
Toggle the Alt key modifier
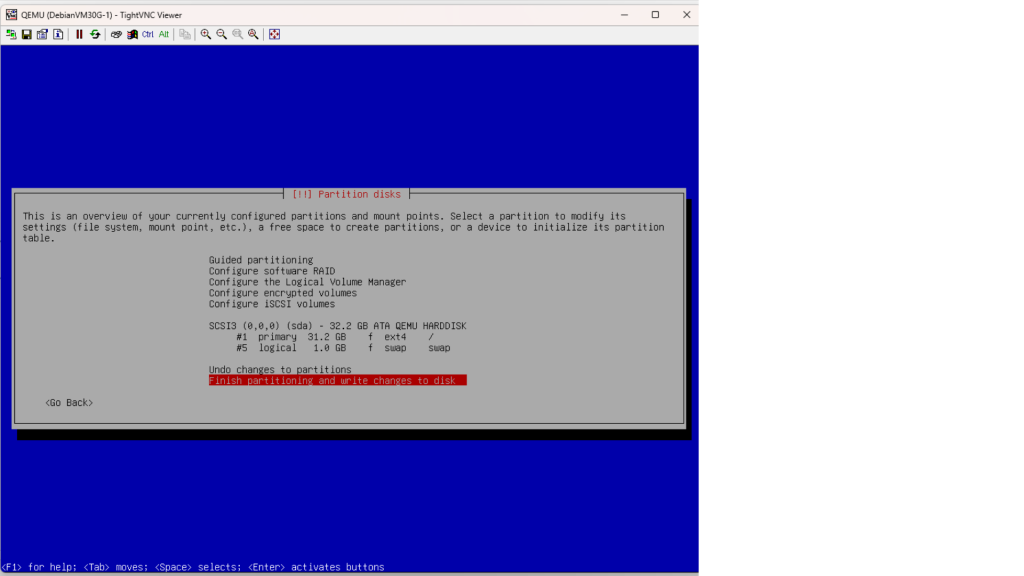[164, 34]
